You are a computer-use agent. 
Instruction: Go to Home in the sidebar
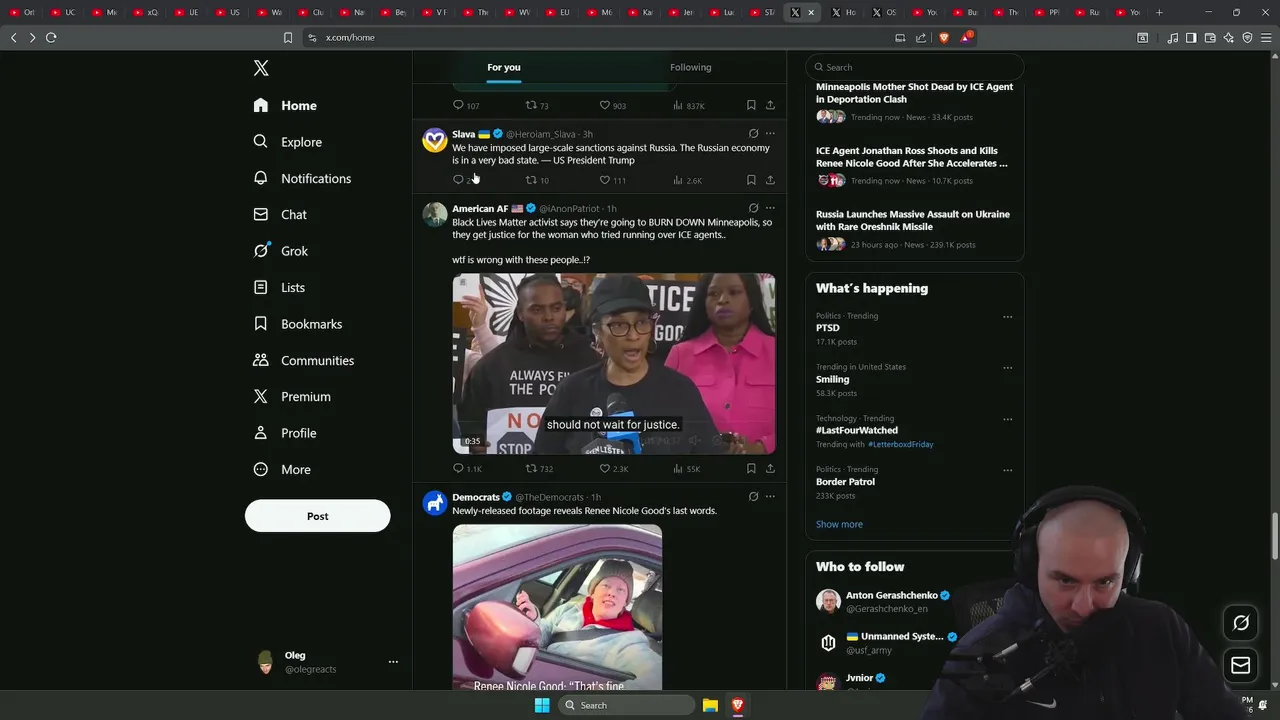(286, 105)
